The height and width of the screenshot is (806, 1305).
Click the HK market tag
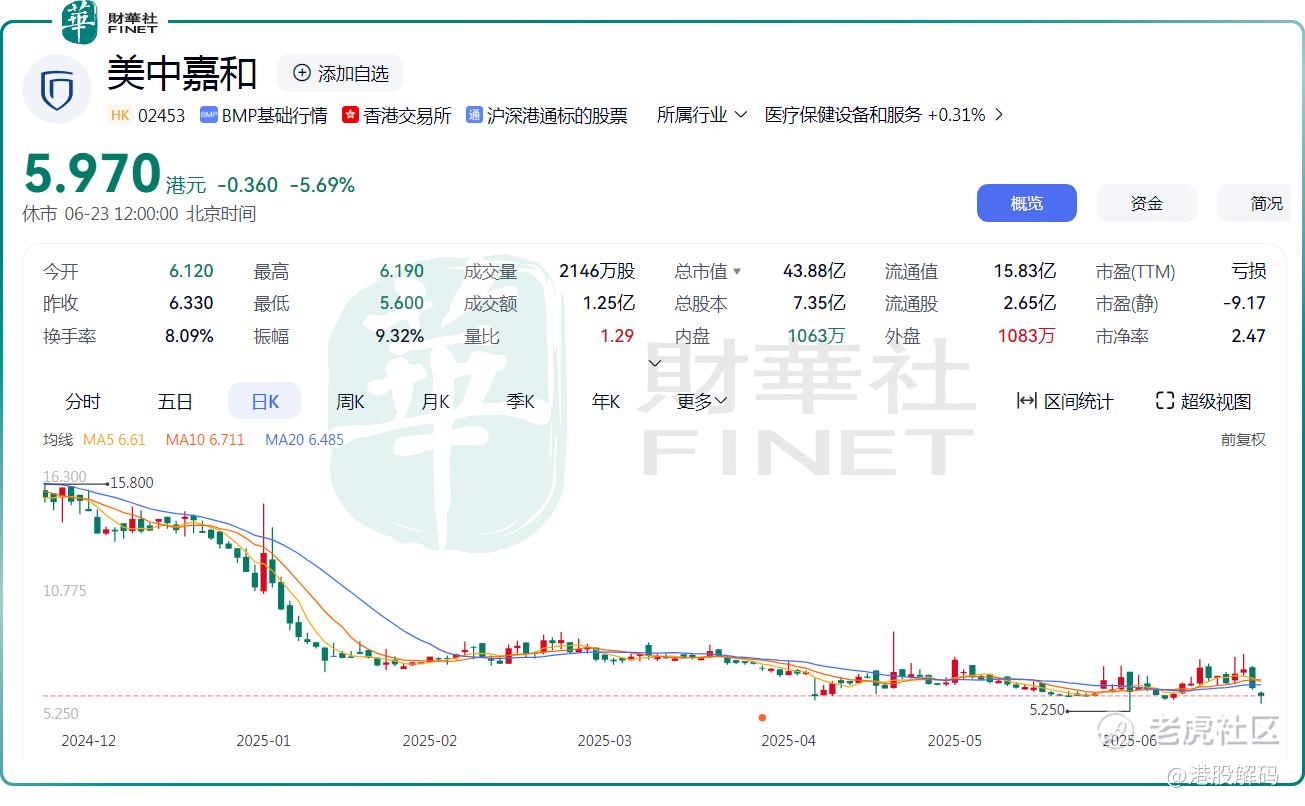(x=120, y=115)
